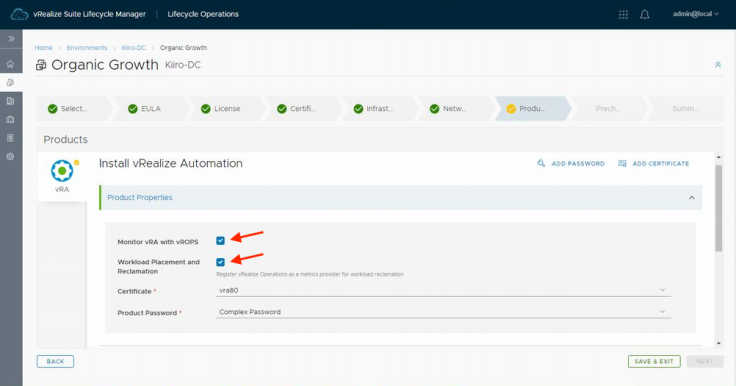Click the Product Properties heading text
Viewport: 736px width, 386px height.
140,198
